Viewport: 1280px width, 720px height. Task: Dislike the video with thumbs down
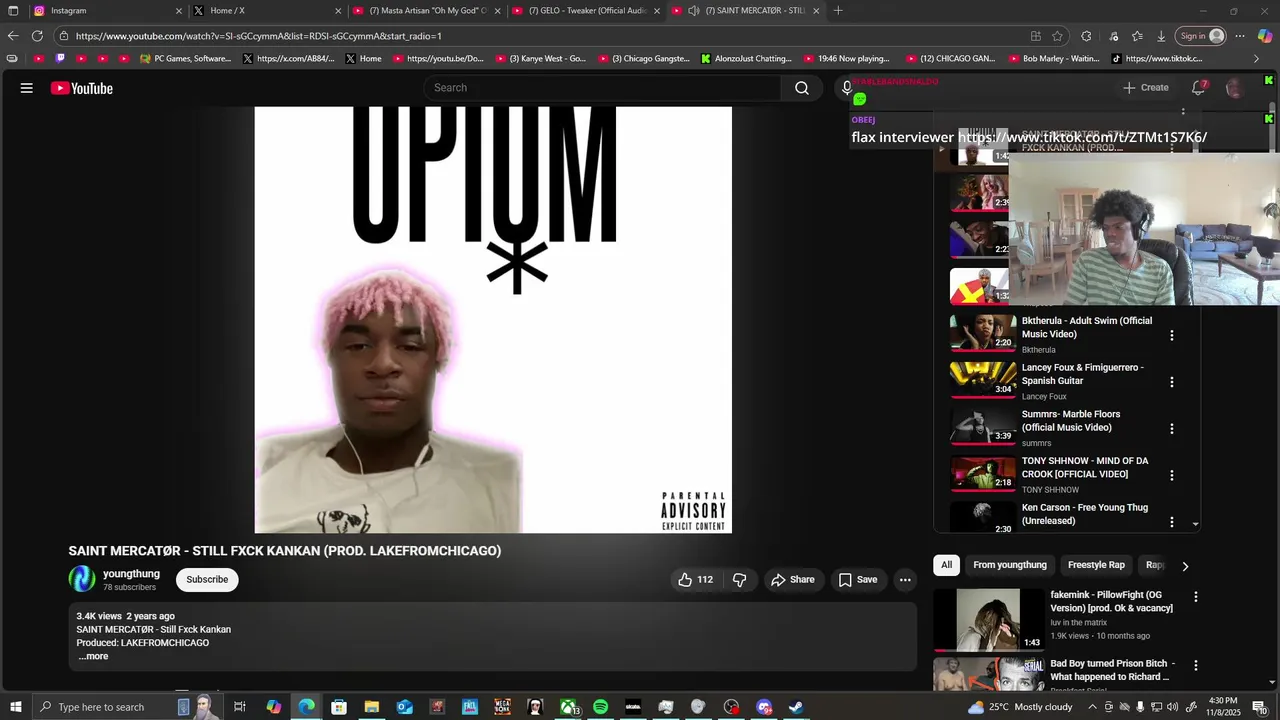pos(740,580)
